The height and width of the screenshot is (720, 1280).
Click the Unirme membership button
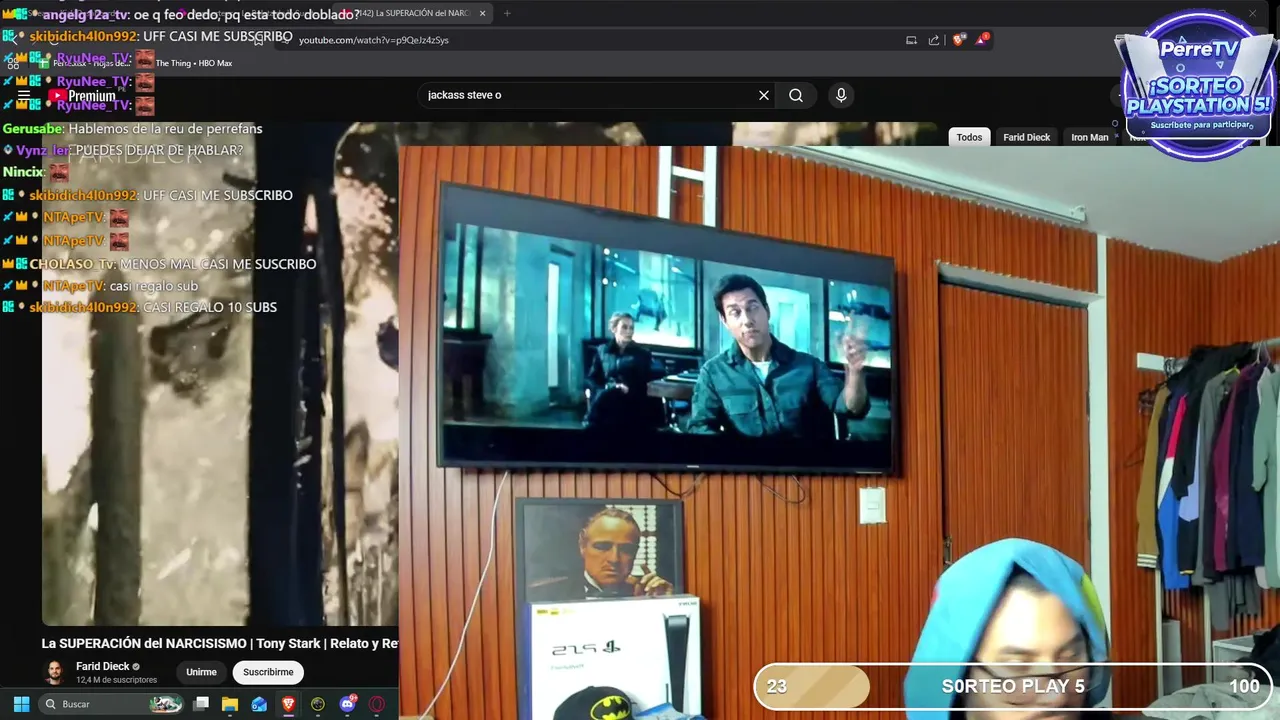201,672
